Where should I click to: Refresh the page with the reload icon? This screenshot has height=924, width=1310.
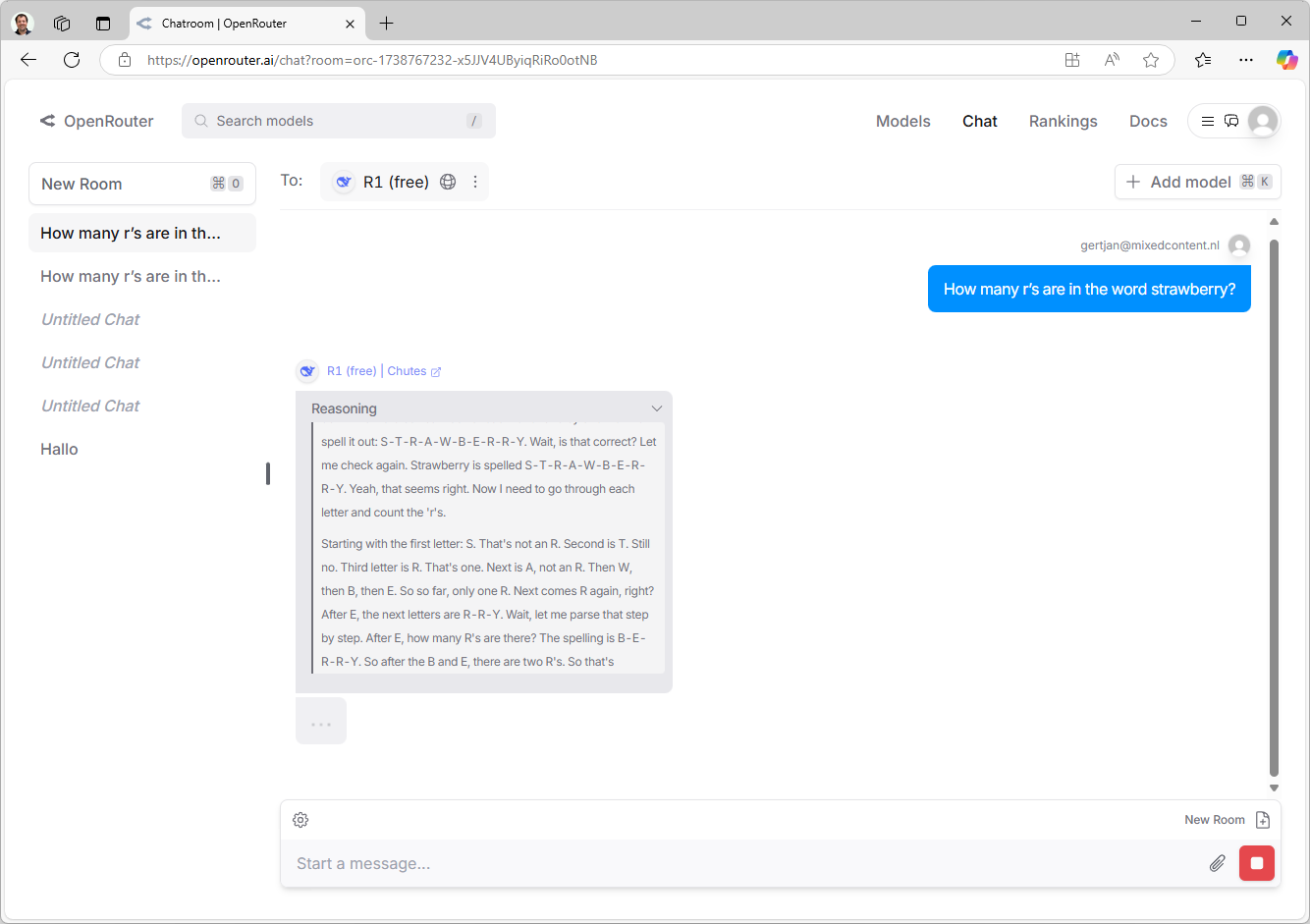[72, 60]
